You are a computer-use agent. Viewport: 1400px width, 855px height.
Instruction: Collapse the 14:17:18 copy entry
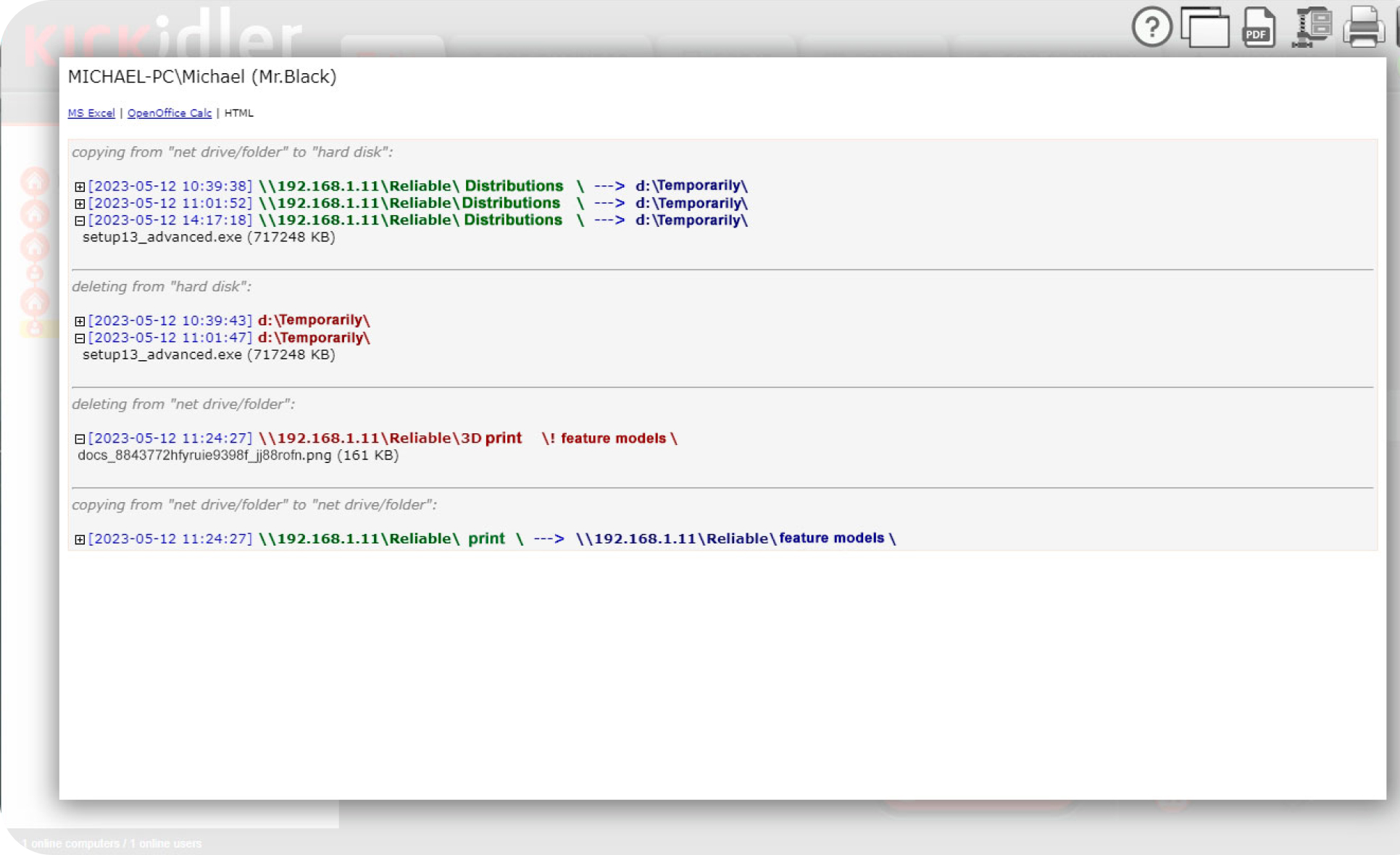tap(80, 221)
